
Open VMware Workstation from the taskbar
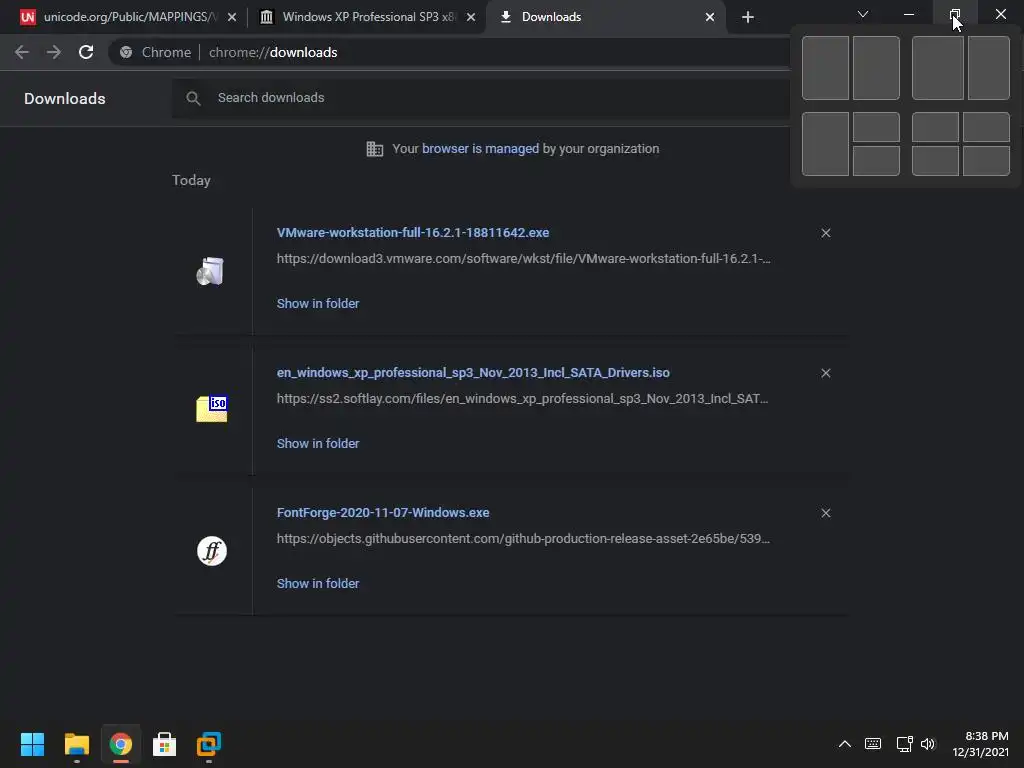209,744
